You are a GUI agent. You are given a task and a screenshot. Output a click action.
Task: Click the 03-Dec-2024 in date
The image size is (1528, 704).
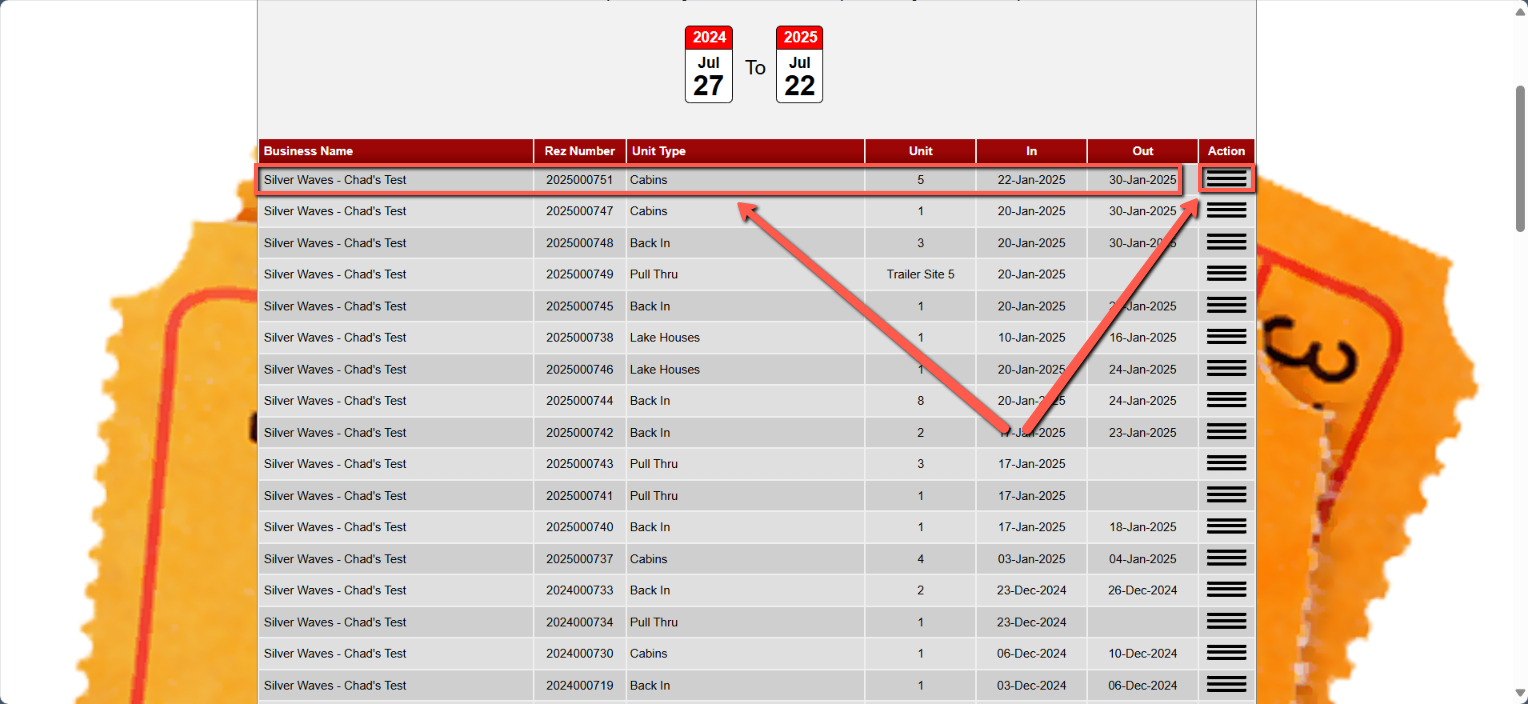[x=1032, y=685]
